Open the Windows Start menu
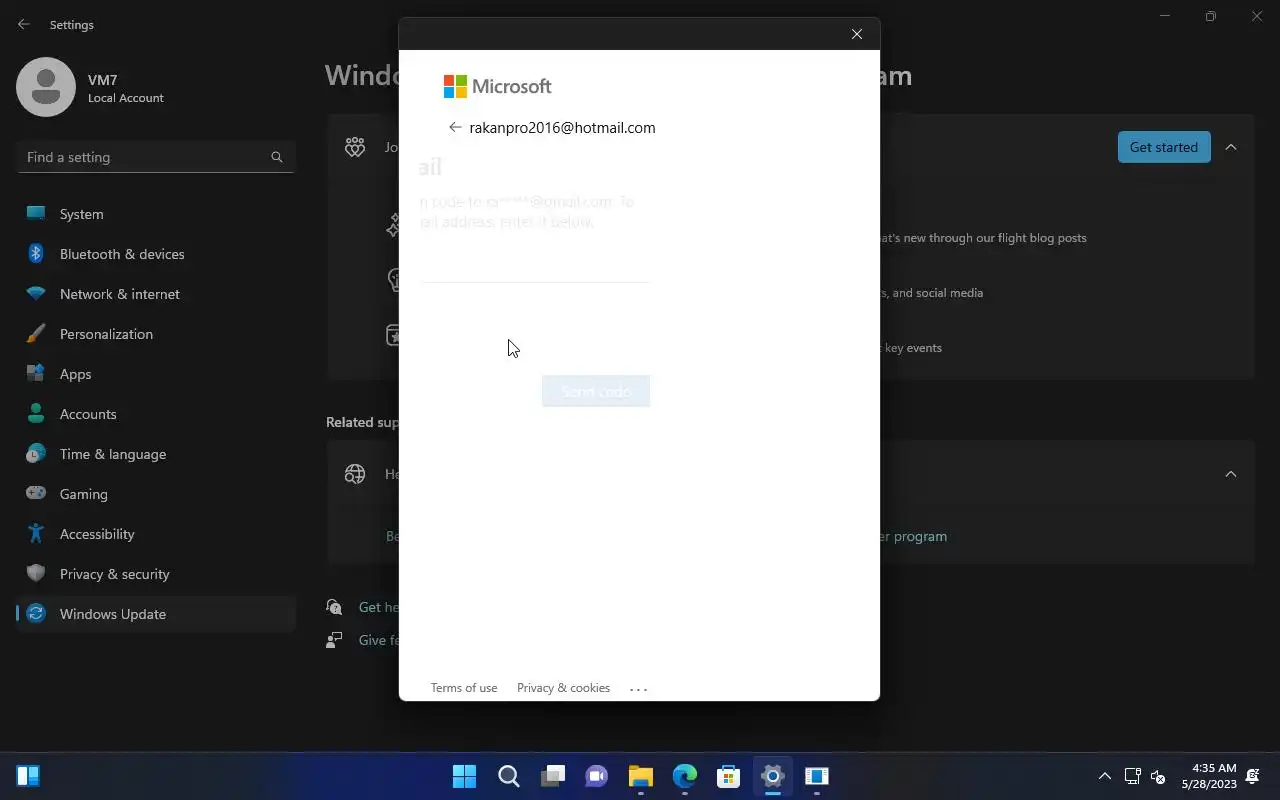The image size is (1280, 800). tap(464, 776)
